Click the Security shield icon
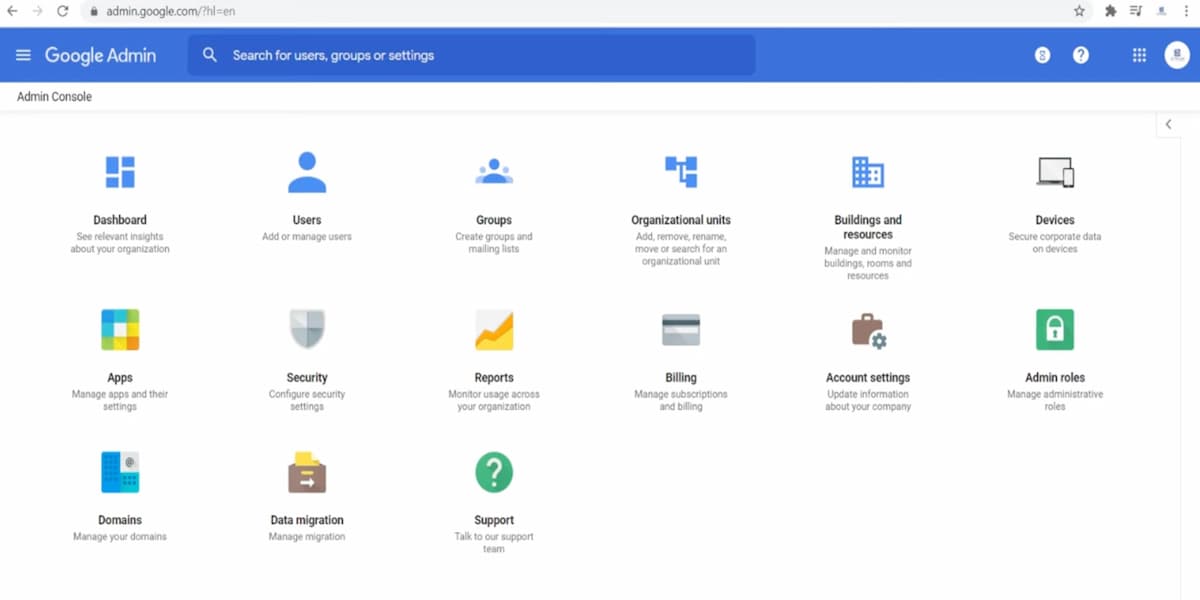Screen dimensions: 1200x600 point(307,330)
